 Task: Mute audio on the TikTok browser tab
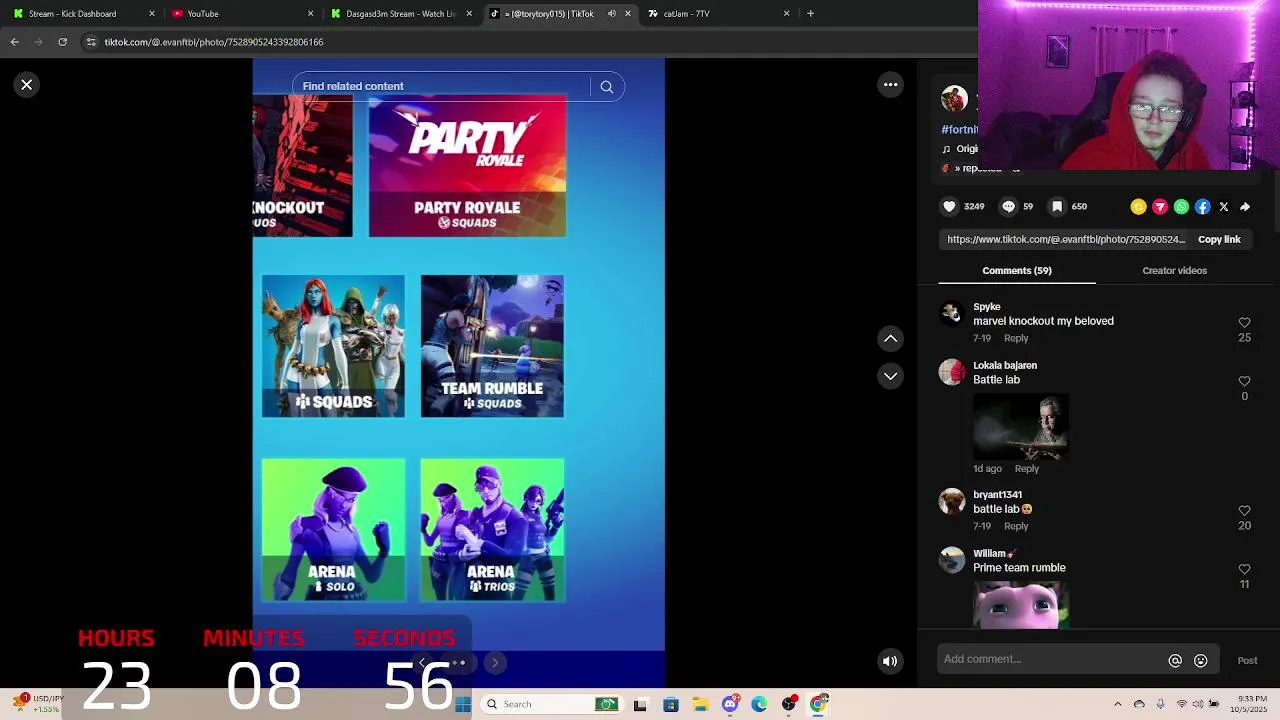point(612,14)
